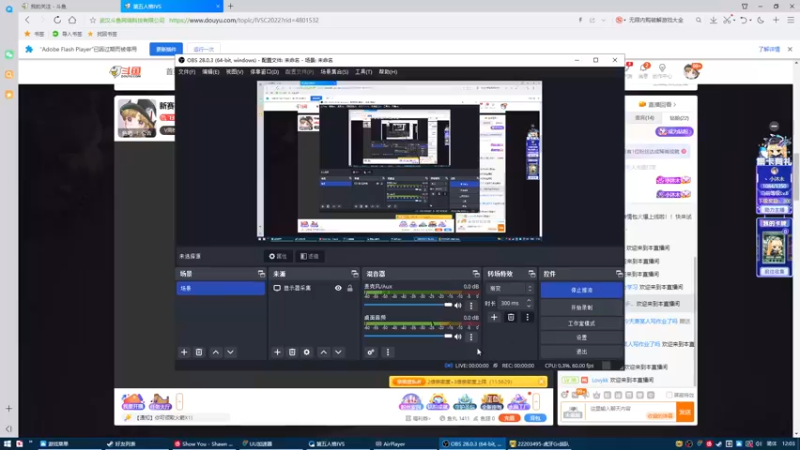Open source properties gear icon

307,352
